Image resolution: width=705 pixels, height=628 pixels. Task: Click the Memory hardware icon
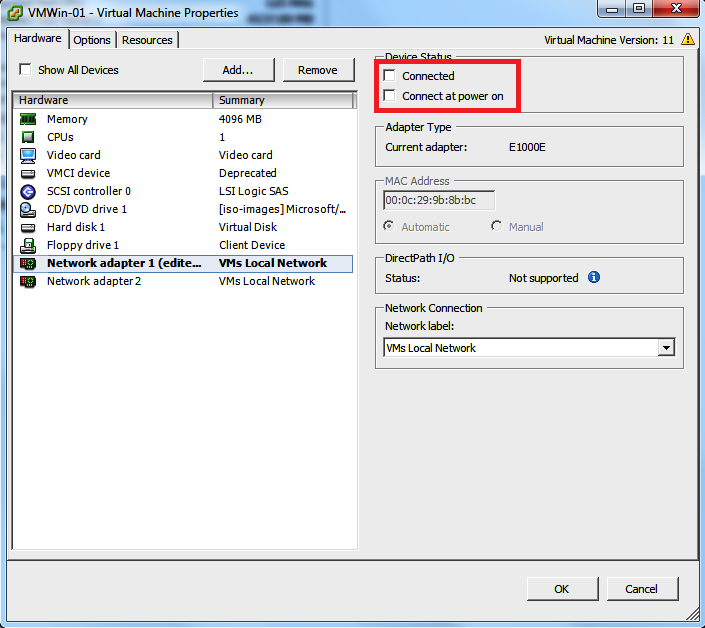(28, 119)
